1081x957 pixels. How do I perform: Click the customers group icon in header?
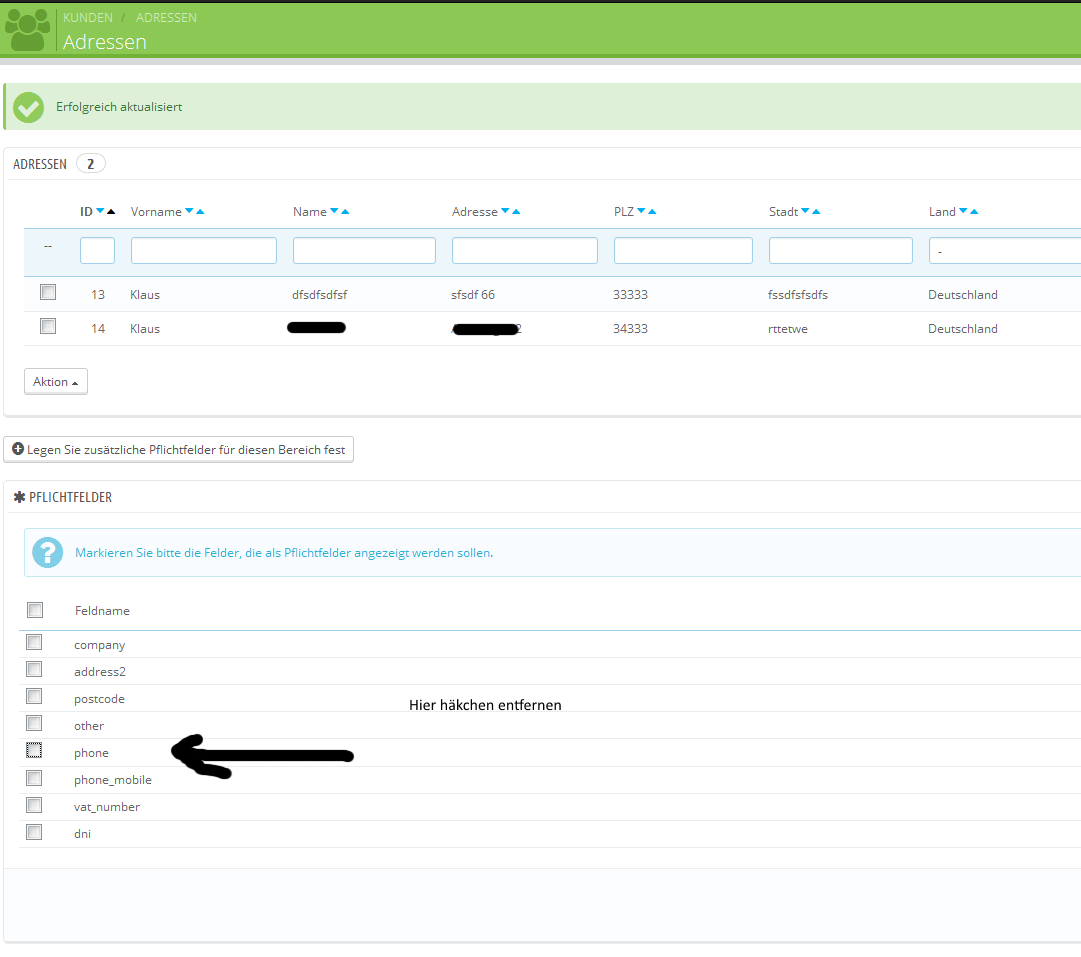28,30
